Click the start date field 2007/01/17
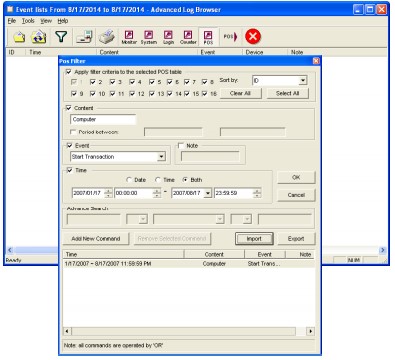The image size is (395, 360). tap(88, 193)
